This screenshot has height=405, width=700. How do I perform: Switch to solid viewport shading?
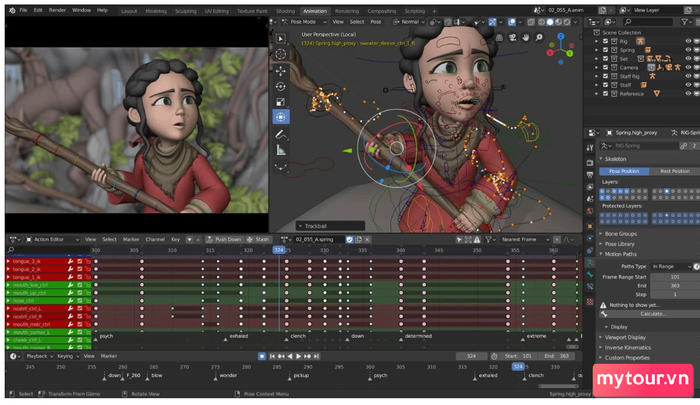(x=550, y=22)
